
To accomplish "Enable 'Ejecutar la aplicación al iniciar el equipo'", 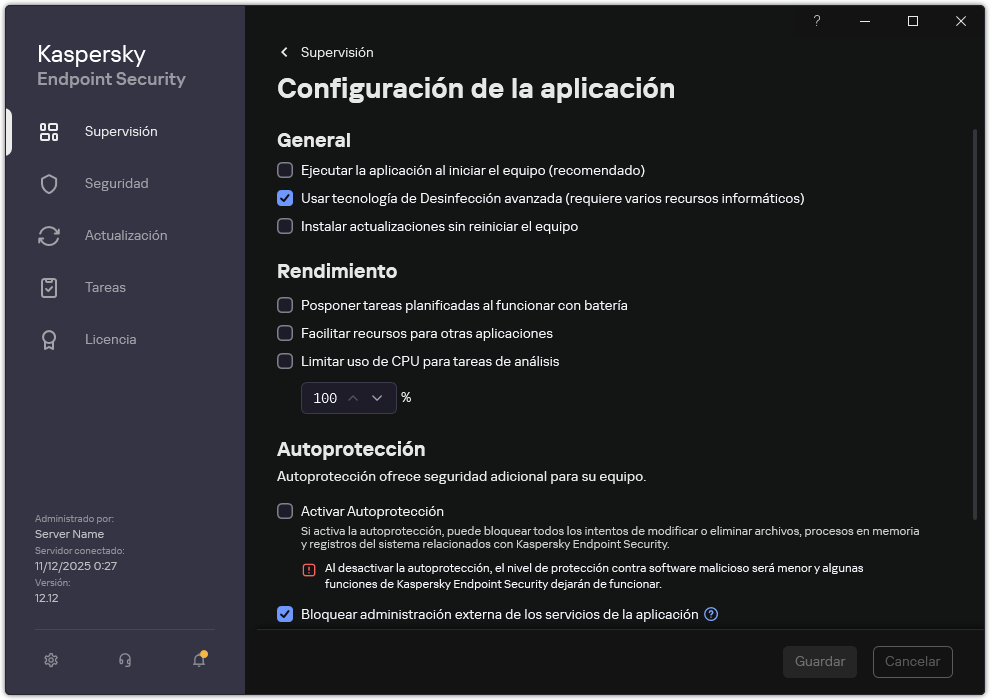I will coord(285,170).
